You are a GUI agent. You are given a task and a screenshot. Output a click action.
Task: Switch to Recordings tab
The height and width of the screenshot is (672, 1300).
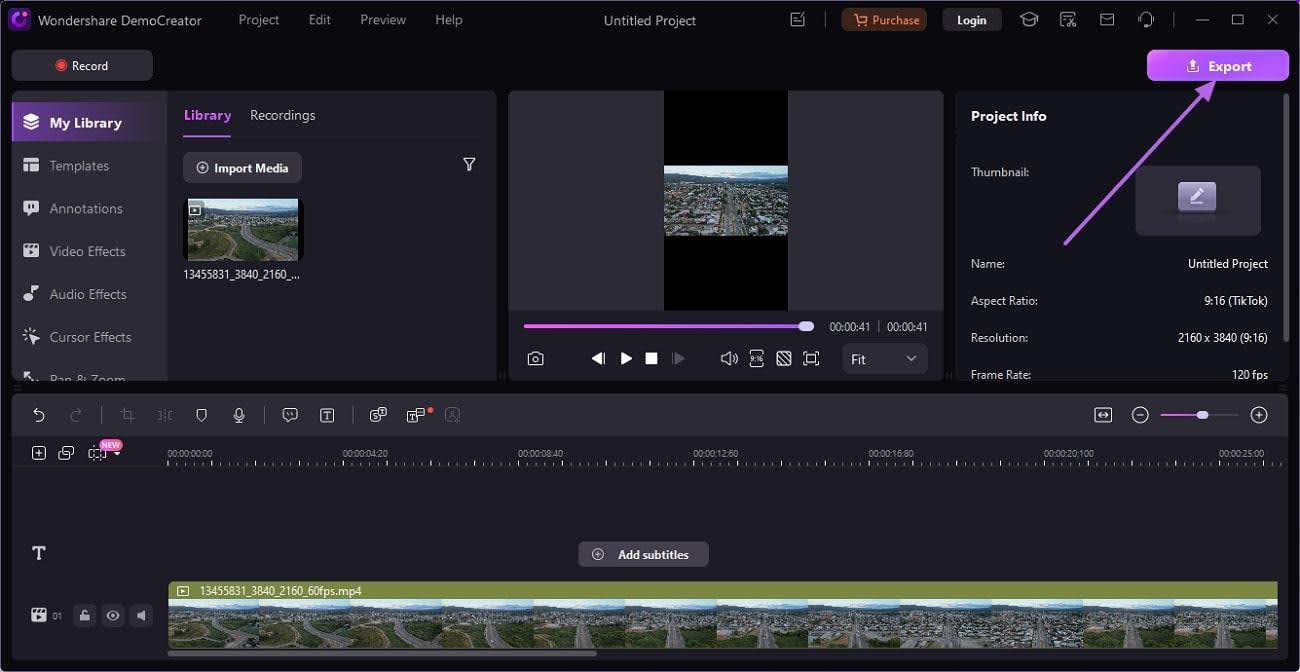[x=283, y=115]
